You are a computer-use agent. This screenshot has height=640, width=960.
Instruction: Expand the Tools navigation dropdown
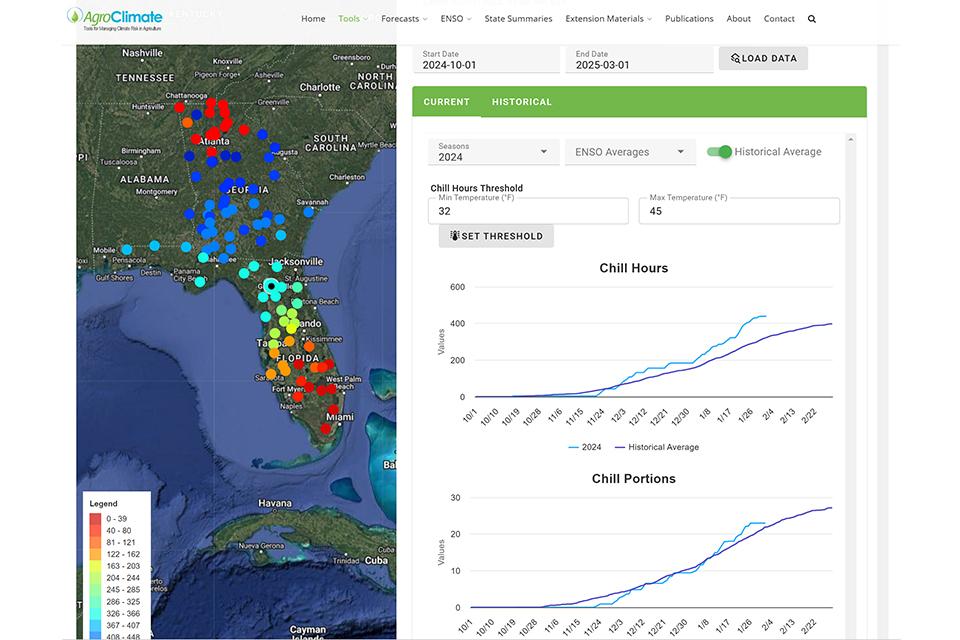tap(351, 18)
